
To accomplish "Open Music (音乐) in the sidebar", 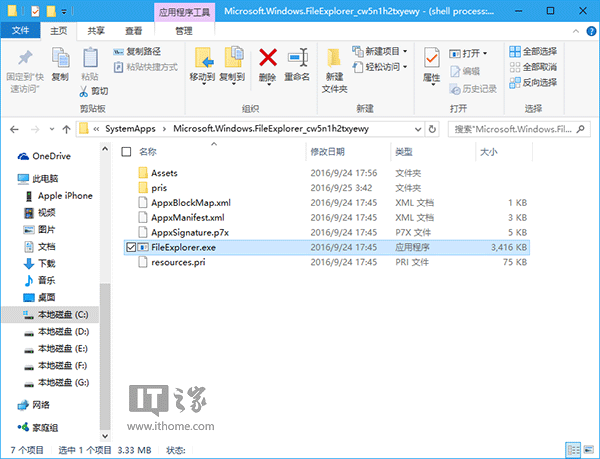I will click(40, 281).
